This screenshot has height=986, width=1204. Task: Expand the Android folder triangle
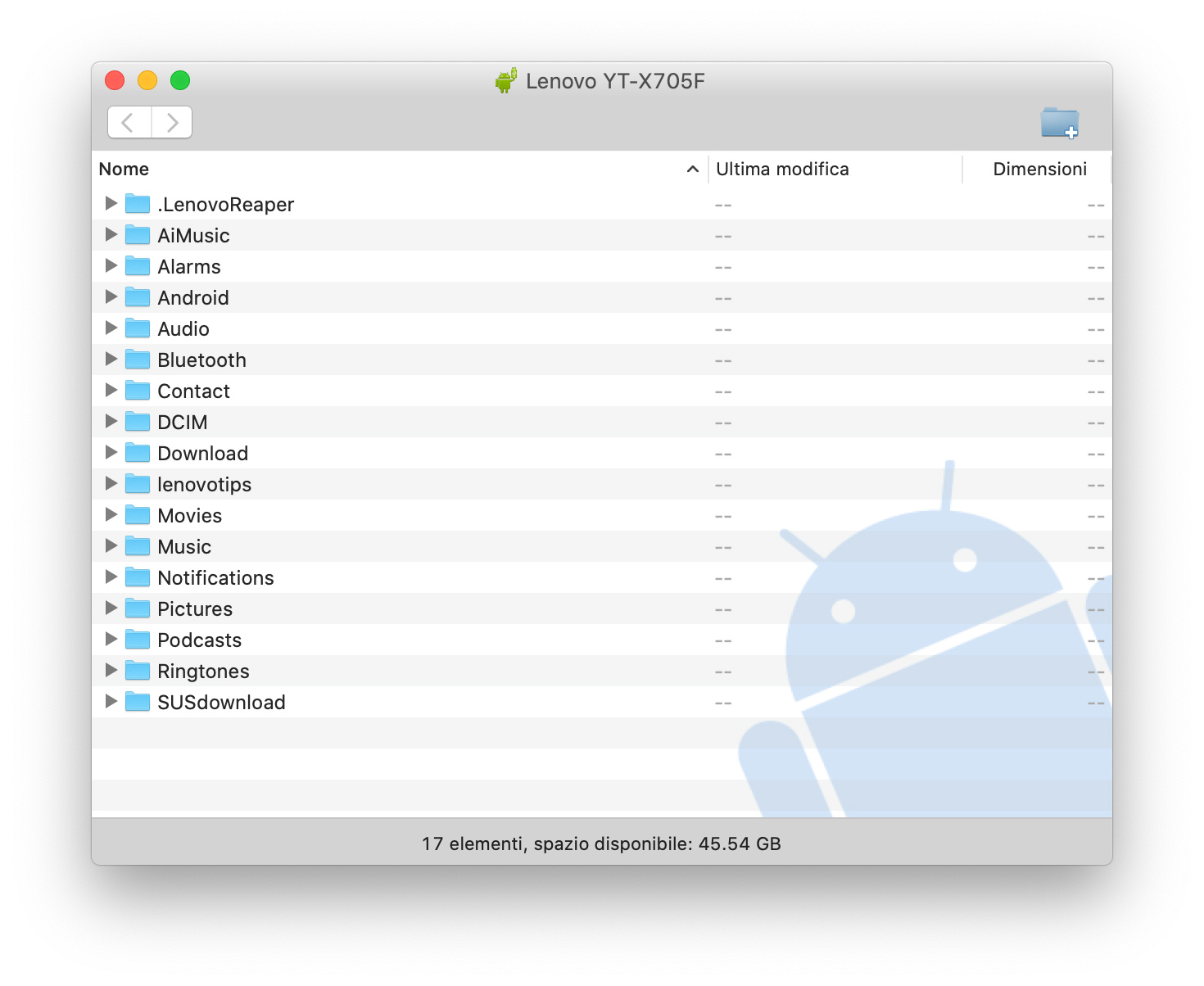pyautogui.click(x=111, y=296)
